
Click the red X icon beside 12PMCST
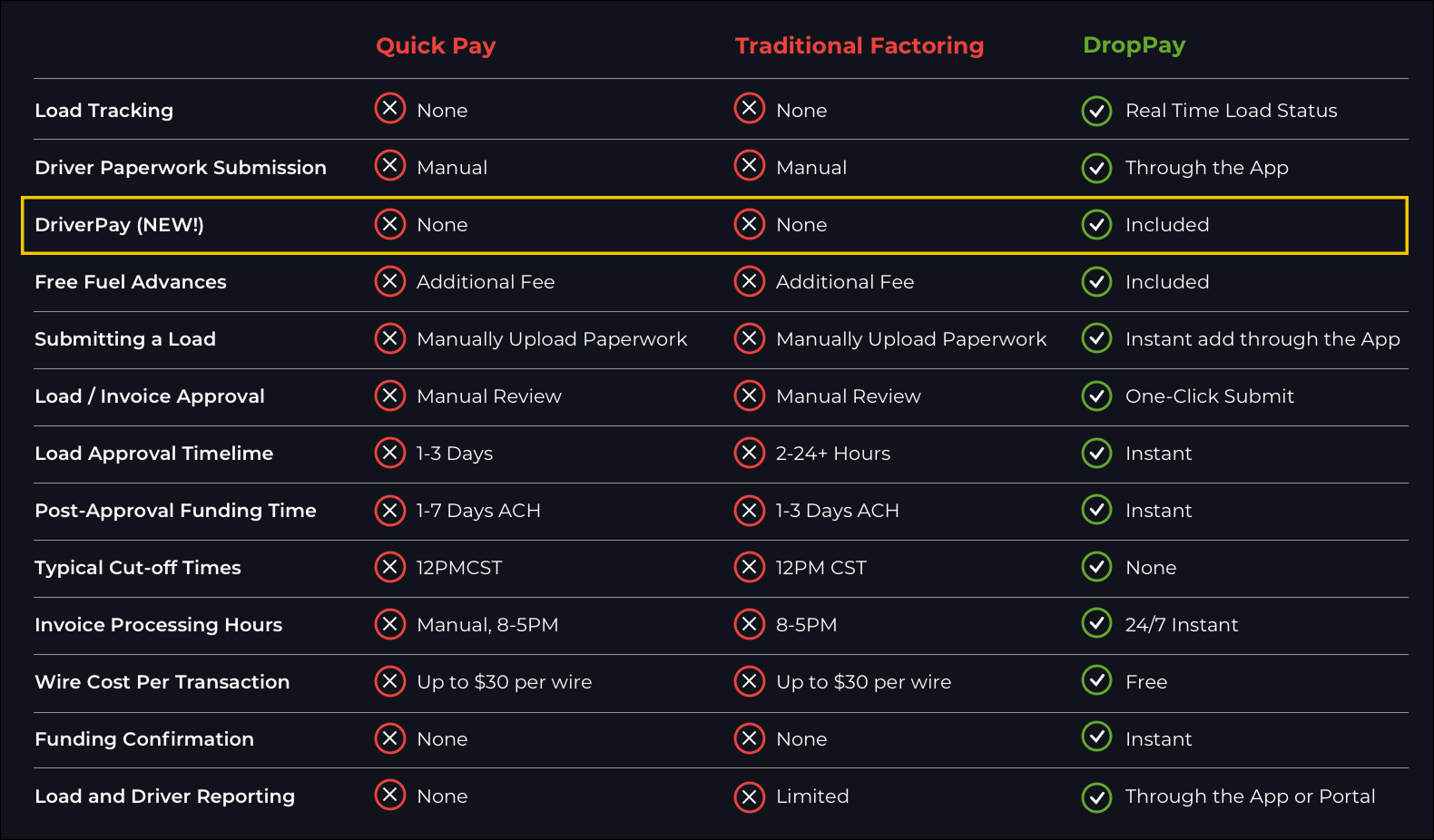coord(390,567)
